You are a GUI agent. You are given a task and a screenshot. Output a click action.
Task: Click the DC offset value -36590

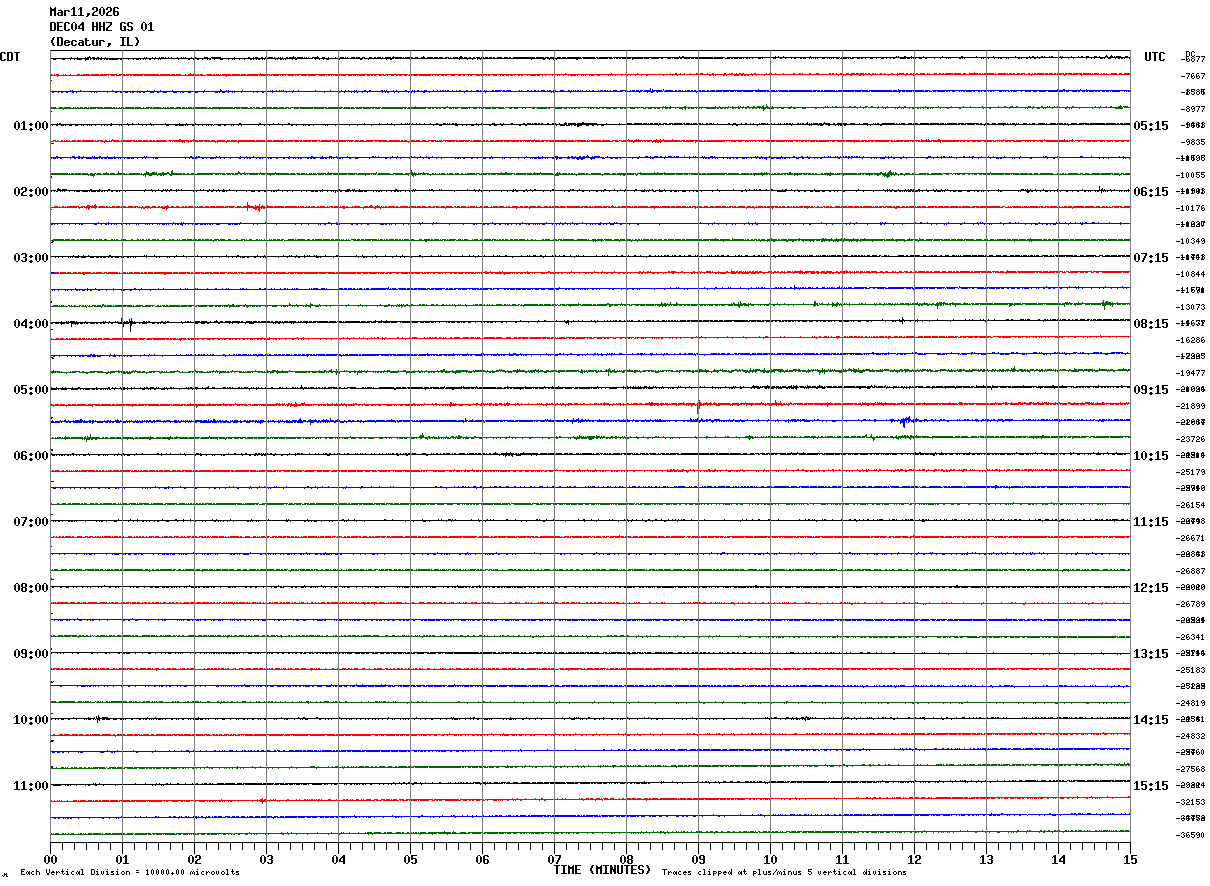[x=1192, y=835]
